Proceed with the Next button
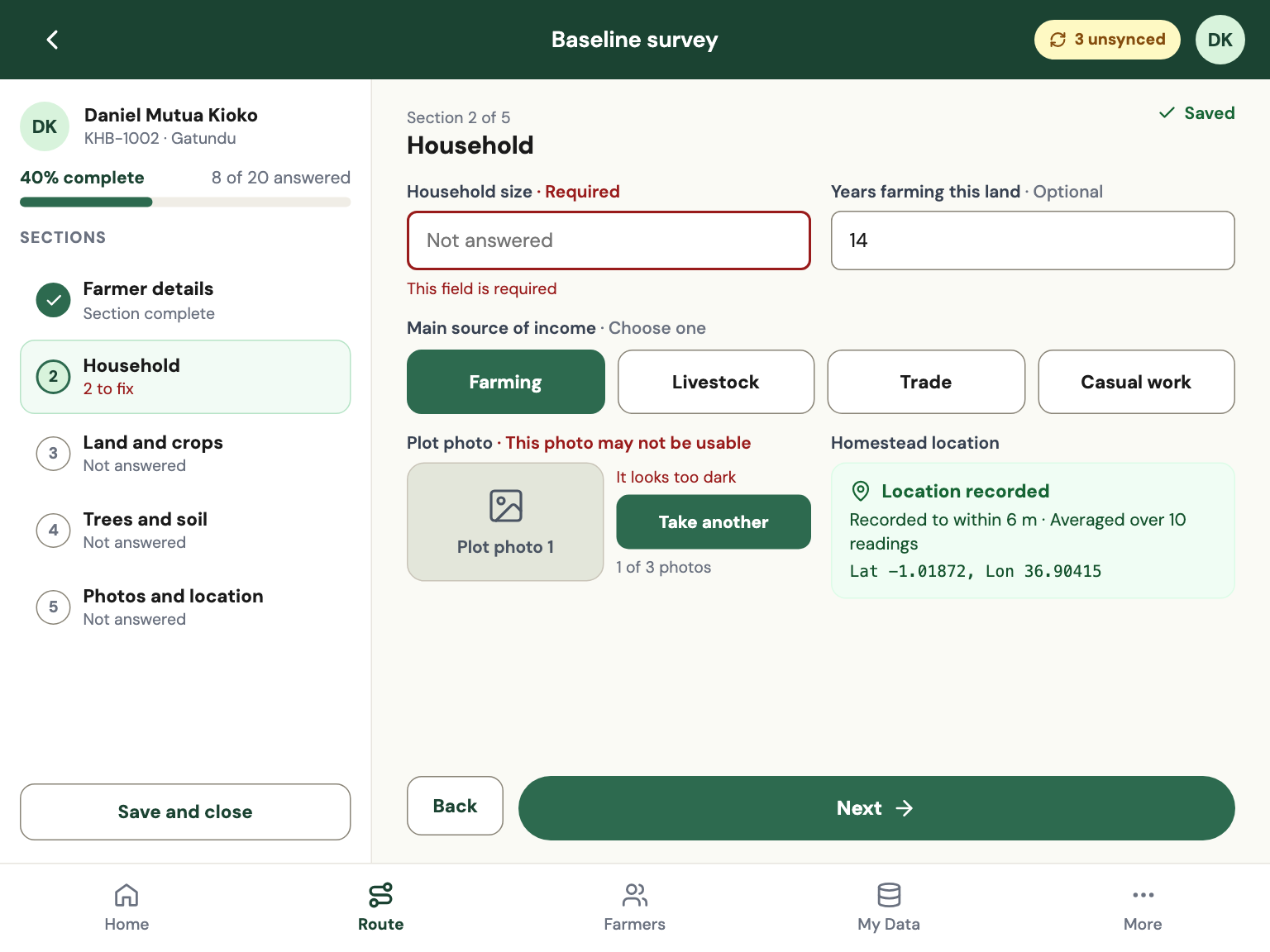This screenshot has width=1270, height=952. [876, 808]
